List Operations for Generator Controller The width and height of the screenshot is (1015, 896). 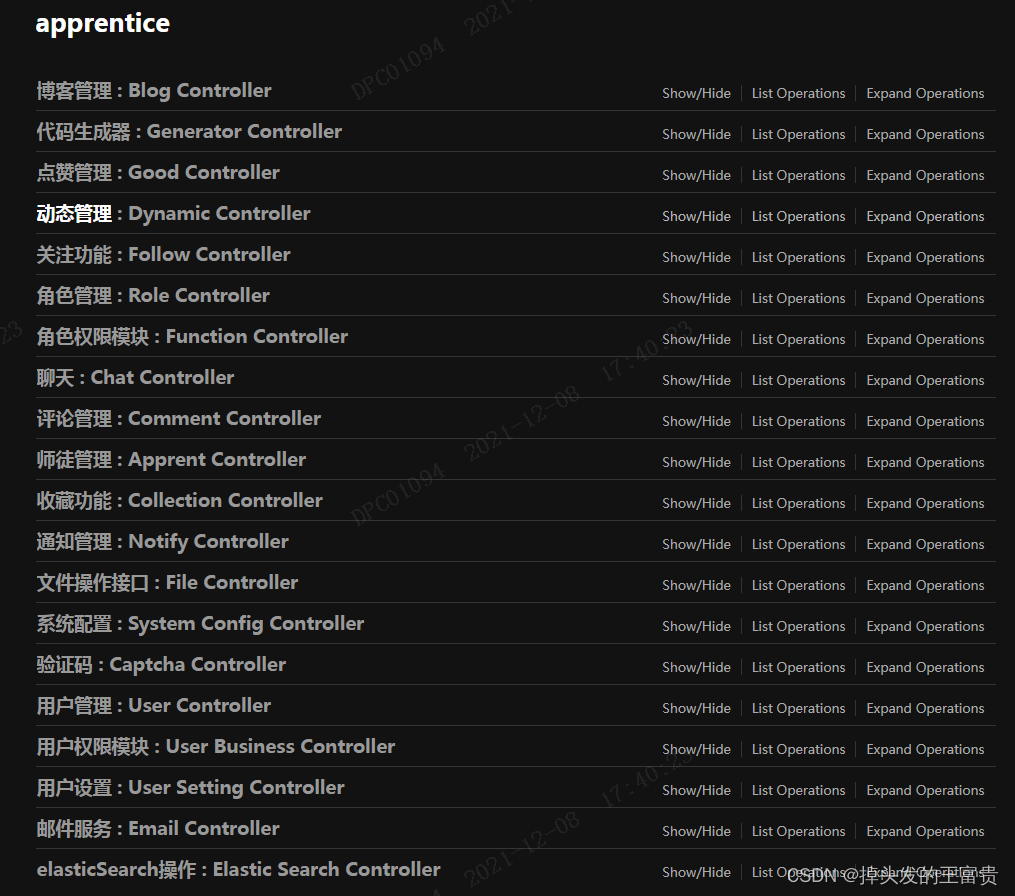798,134
